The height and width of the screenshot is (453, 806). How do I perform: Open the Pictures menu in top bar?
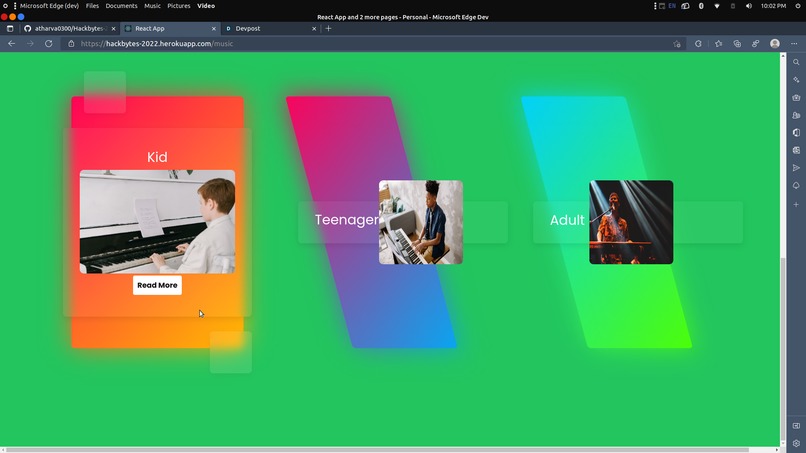179,6
